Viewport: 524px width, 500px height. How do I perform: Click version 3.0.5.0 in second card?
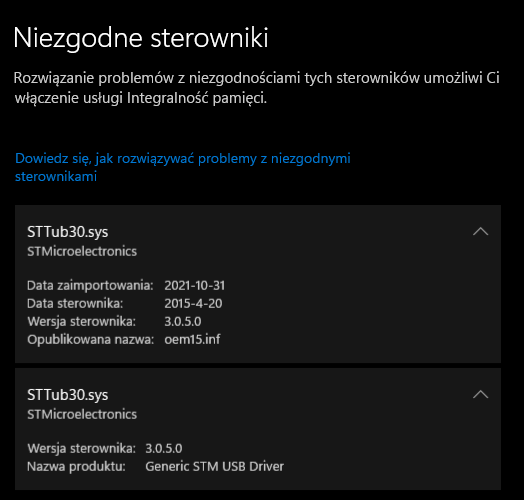(164, 449)
